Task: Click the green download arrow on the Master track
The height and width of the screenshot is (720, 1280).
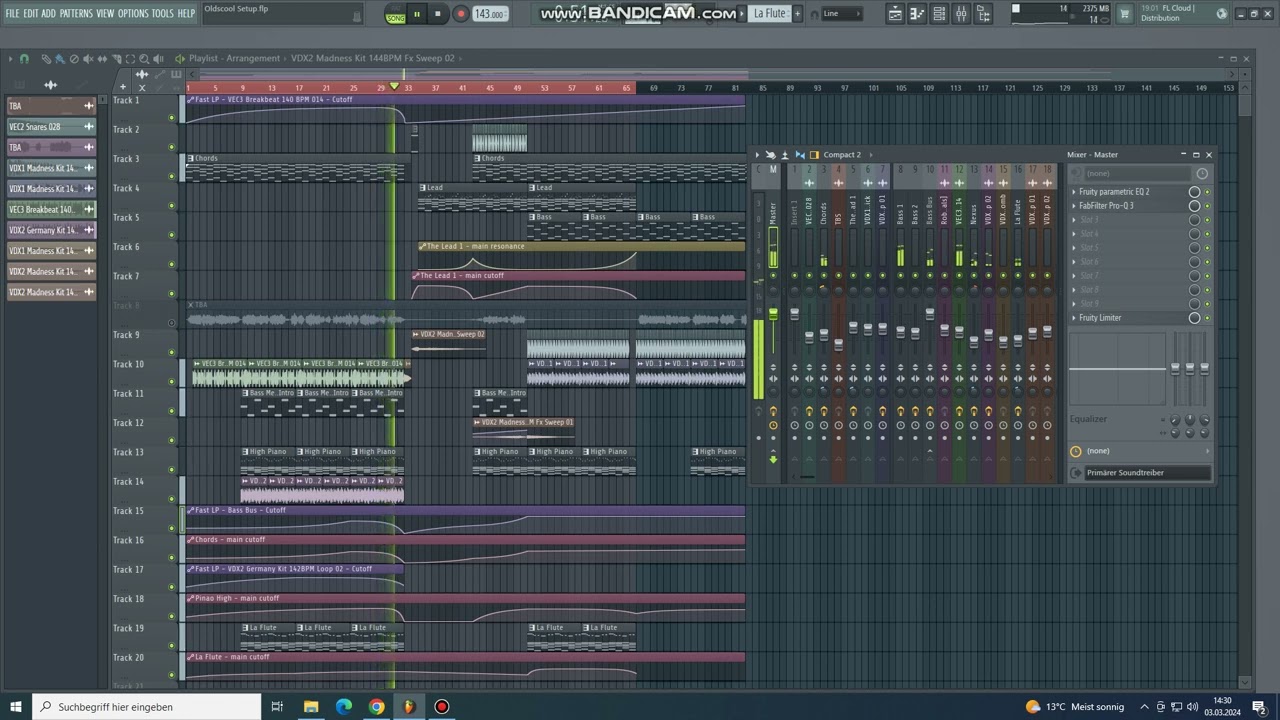Action: click(x=773, y=459)
